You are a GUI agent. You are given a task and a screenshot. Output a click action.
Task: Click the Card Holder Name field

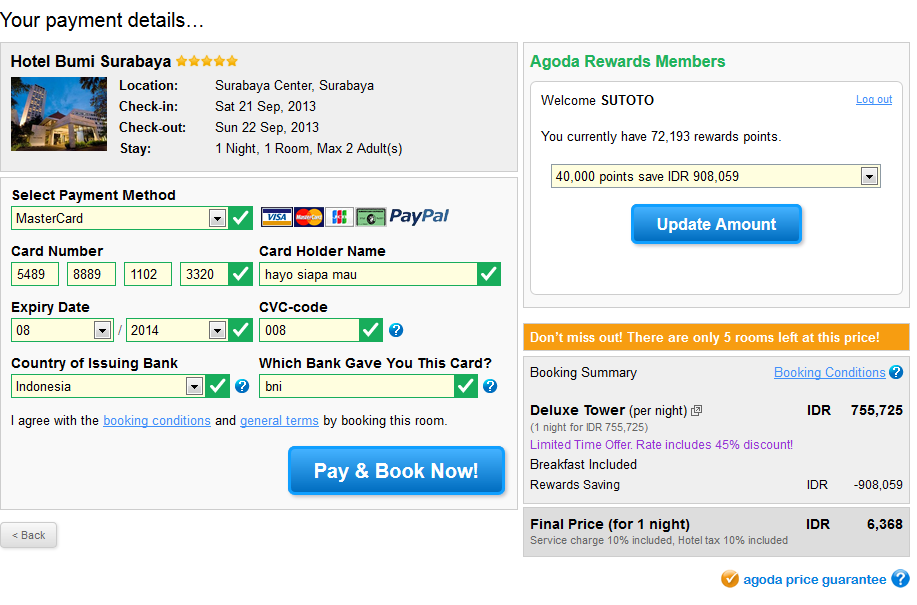pyautogui.click(x=368, y=274)
